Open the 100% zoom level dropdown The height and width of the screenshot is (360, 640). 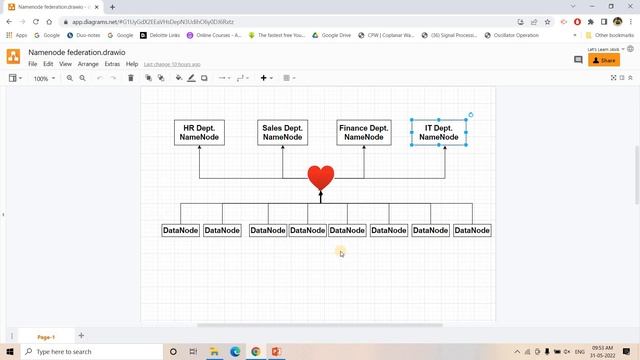tap(44, 78)
